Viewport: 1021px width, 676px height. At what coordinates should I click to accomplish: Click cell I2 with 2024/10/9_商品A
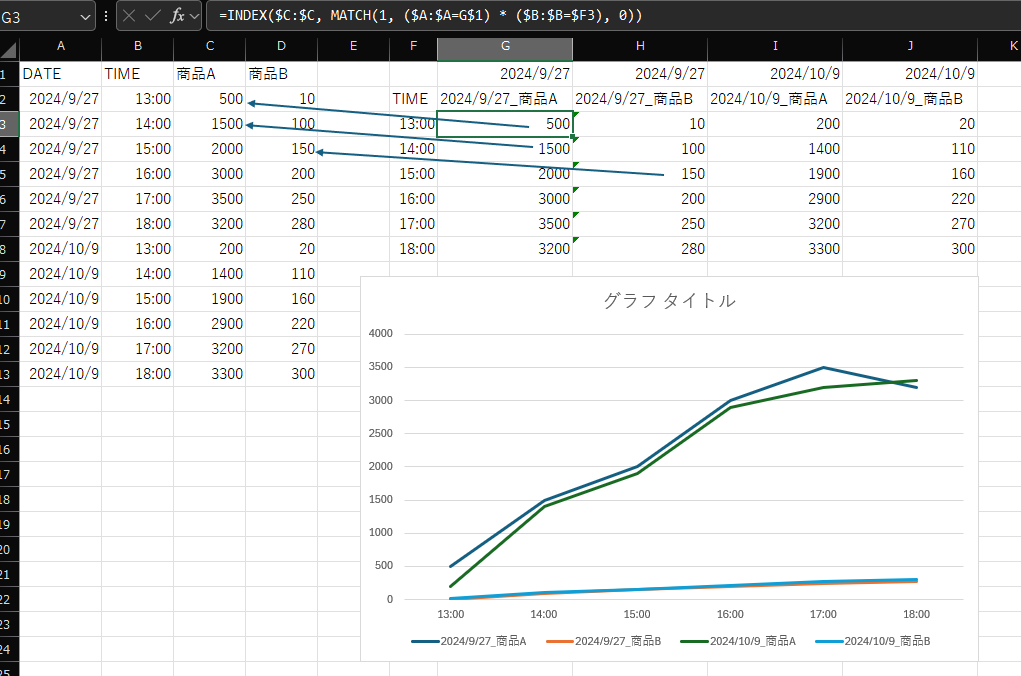pos(775,99)
